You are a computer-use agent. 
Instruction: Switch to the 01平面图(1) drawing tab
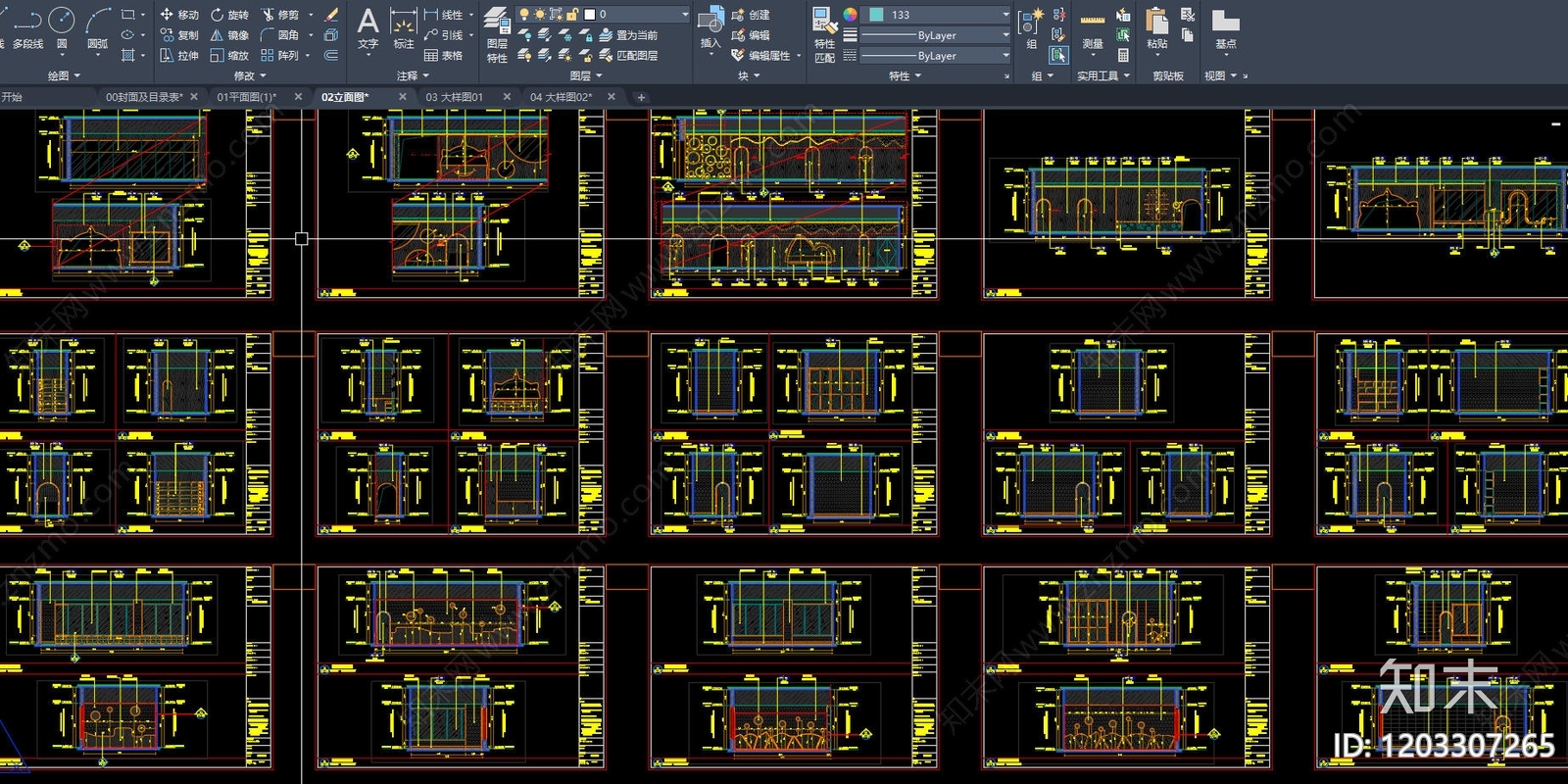[x=247, y=97]
